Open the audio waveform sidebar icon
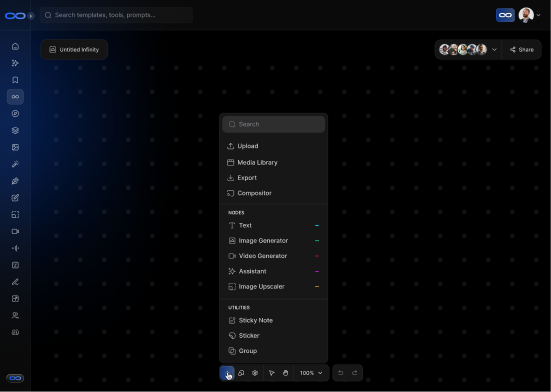 click(x=15, y=248)
